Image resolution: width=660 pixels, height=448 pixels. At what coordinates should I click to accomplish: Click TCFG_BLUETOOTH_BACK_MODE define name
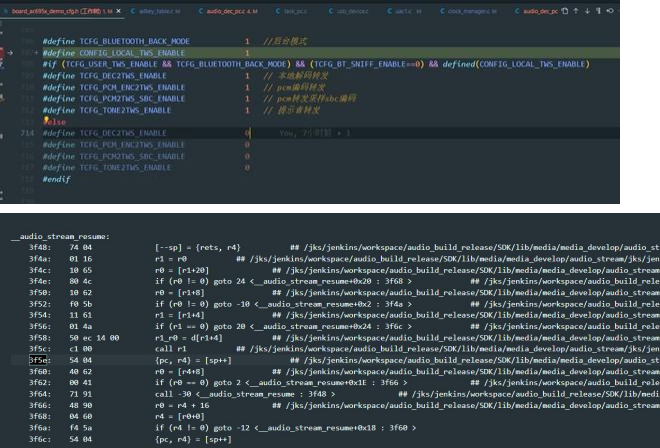[135, 41]
